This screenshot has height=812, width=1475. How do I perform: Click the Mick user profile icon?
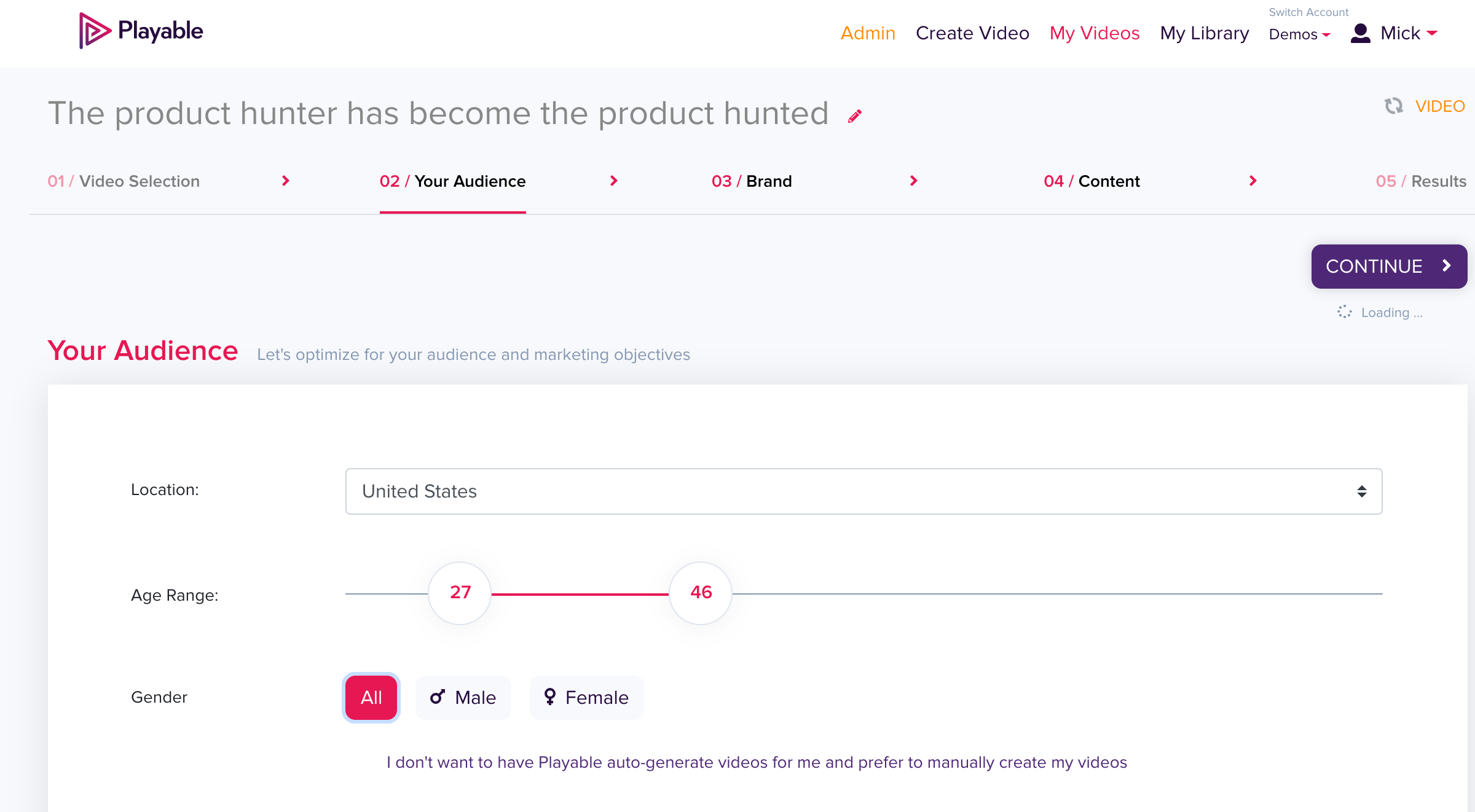click(x=1361, y=33)
